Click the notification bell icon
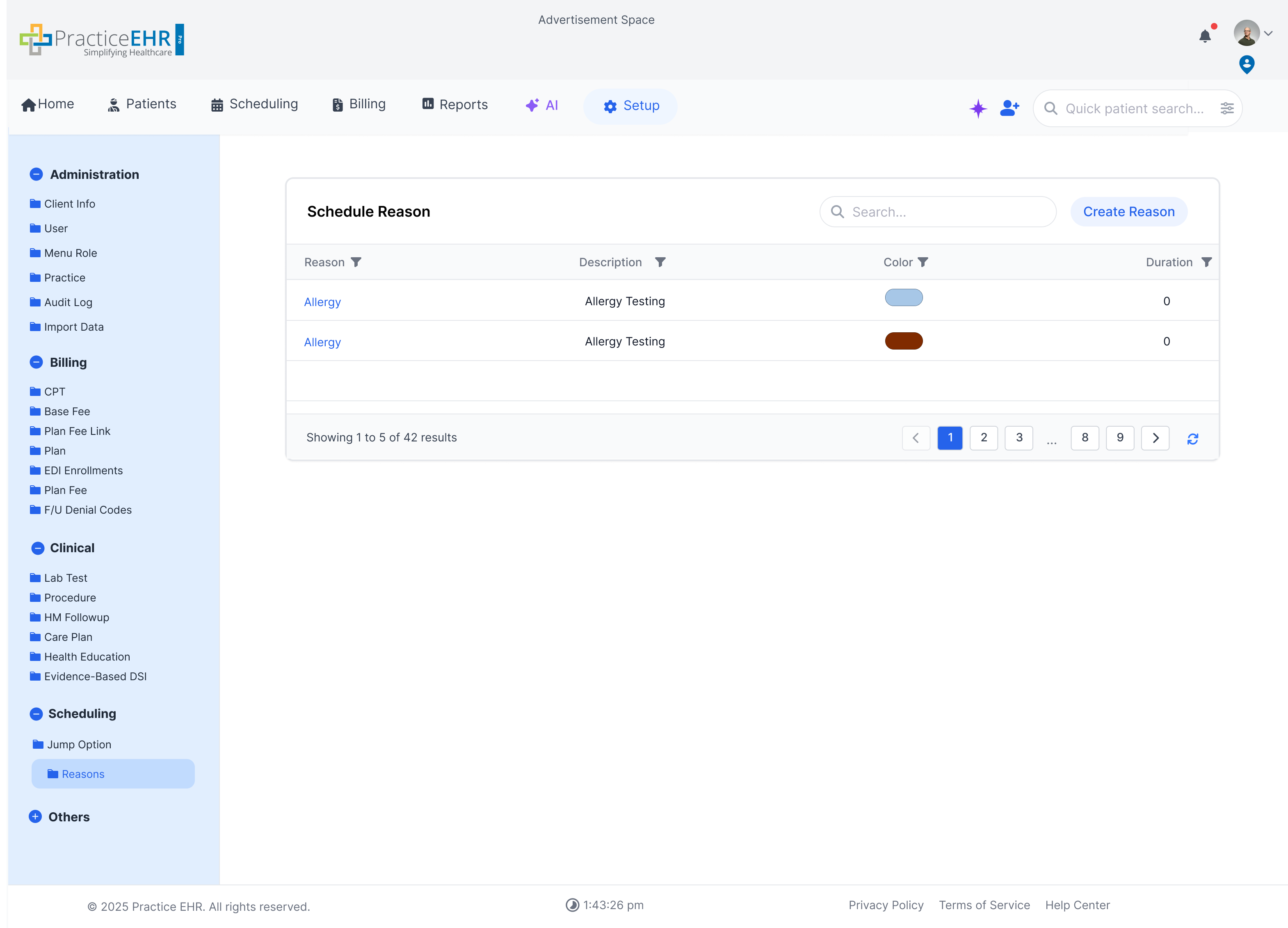The width and height of the screenshot is (1288, 928). click(1204, 37)
